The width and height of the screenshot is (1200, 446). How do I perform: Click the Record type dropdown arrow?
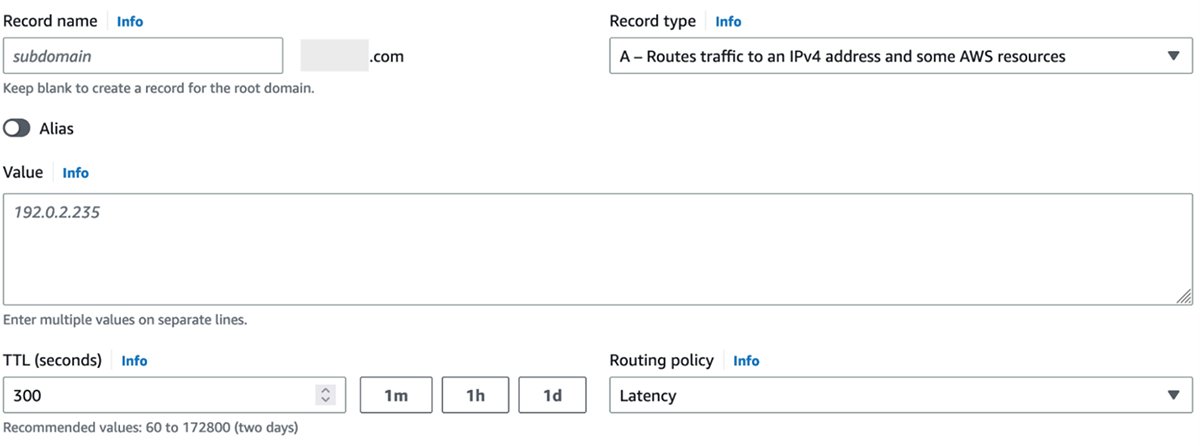tap(1174, 57)
